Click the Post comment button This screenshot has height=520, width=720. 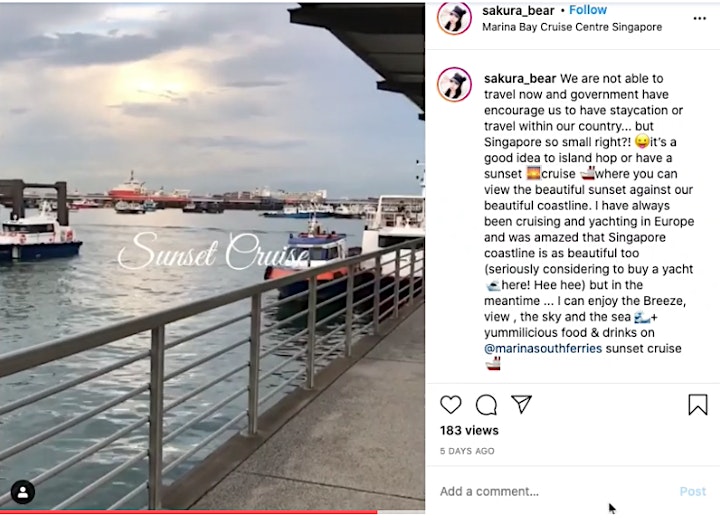click(x=692, y=492)
